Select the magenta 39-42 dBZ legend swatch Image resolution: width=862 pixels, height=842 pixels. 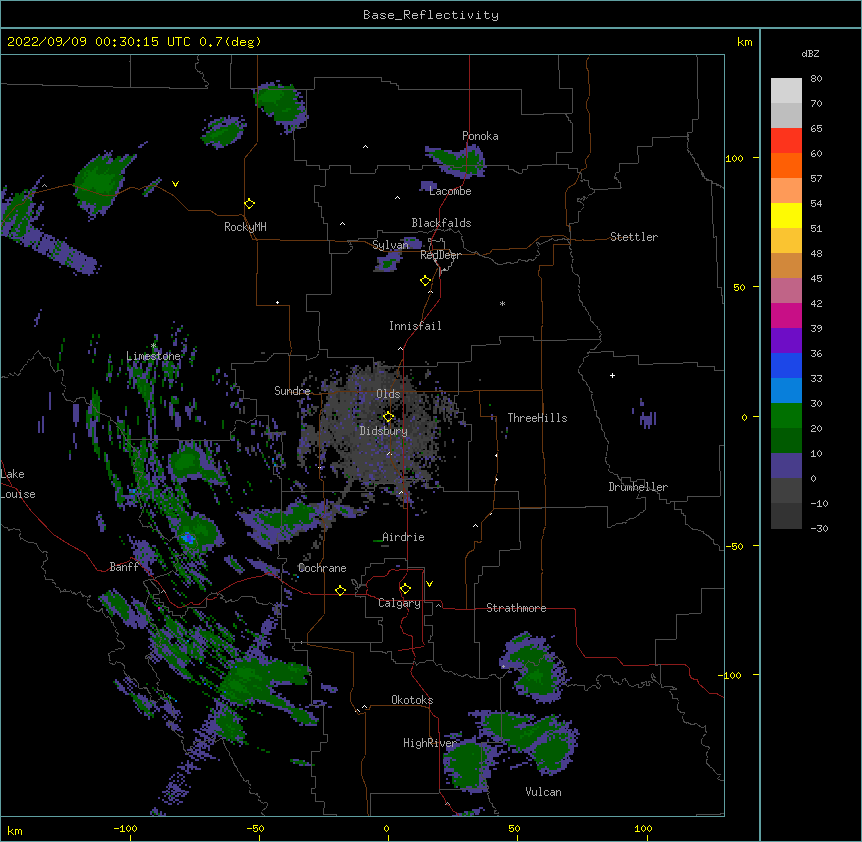click(786, 315)
